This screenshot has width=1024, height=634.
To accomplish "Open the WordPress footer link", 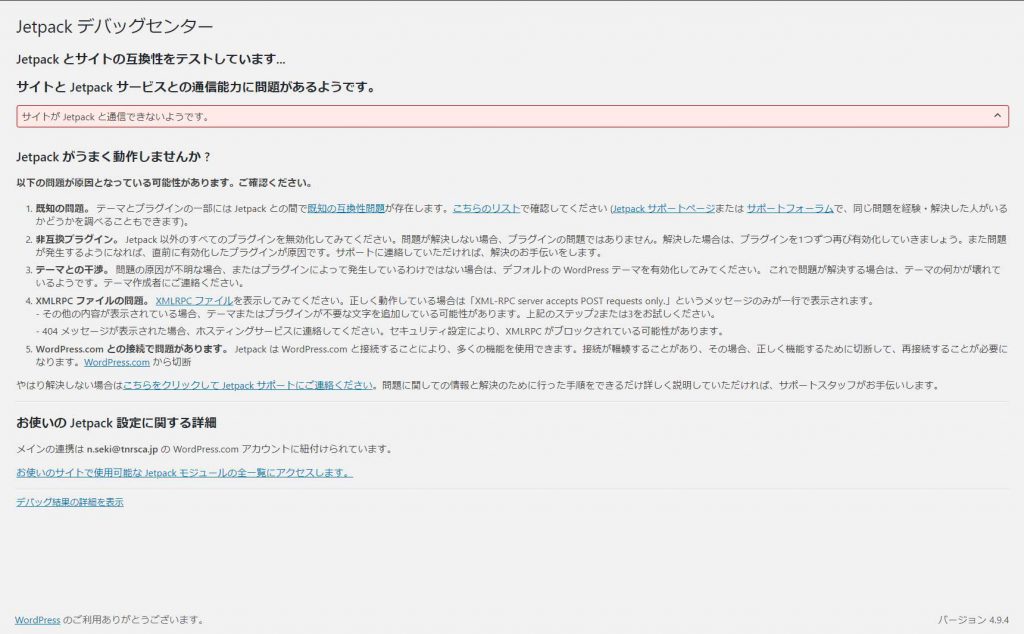I will click(x=37, y=620).
